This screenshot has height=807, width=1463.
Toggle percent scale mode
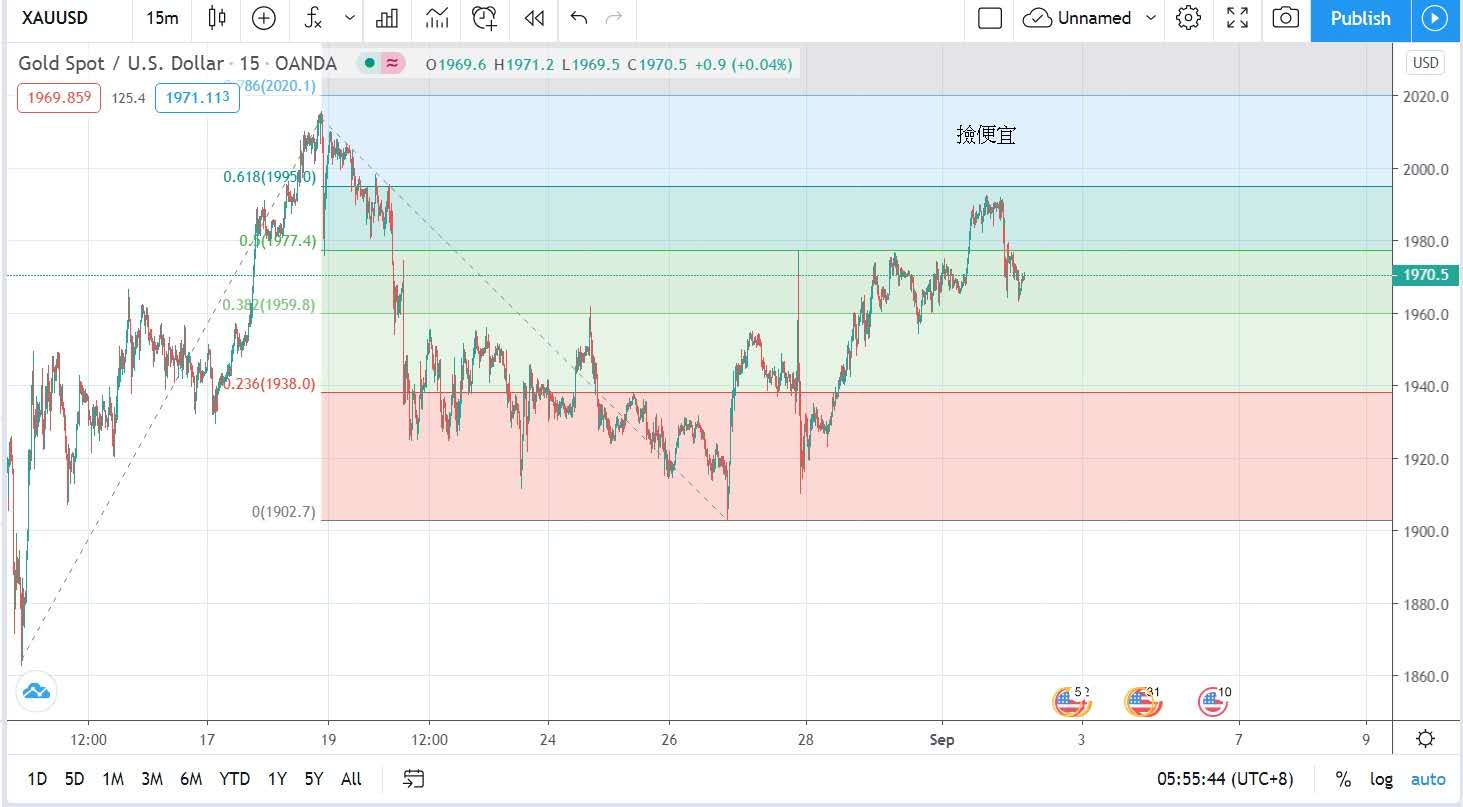[x=1343, y=779]
